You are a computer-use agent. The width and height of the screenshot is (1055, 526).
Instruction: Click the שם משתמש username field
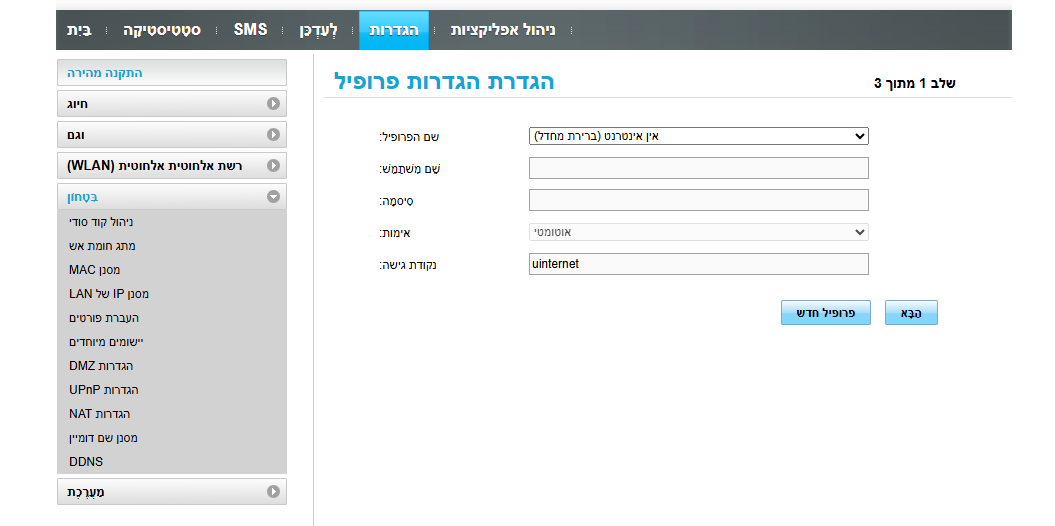coord(698,168)
